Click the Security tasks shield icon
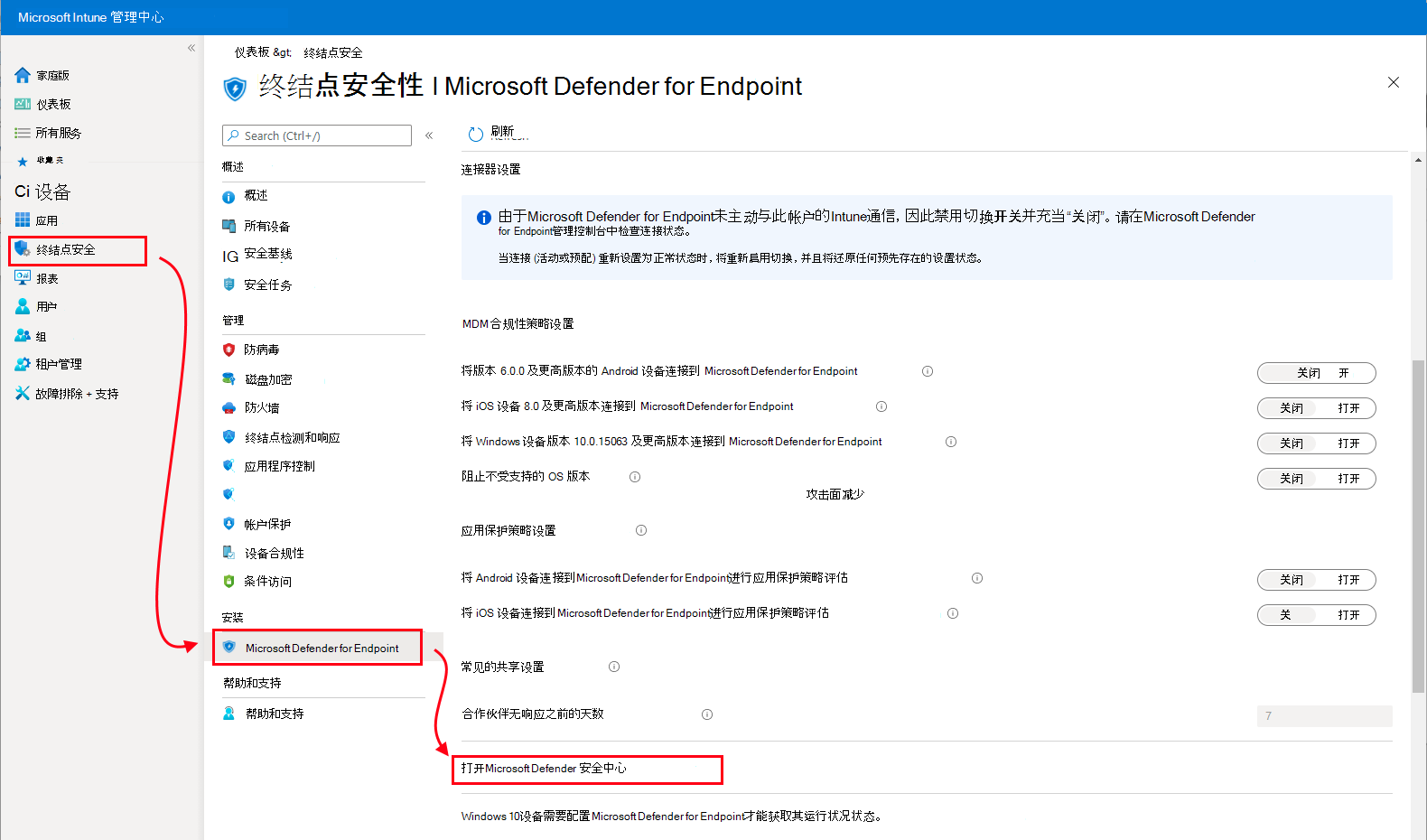This screenshot has height=840, width=1427. [229, 285]
